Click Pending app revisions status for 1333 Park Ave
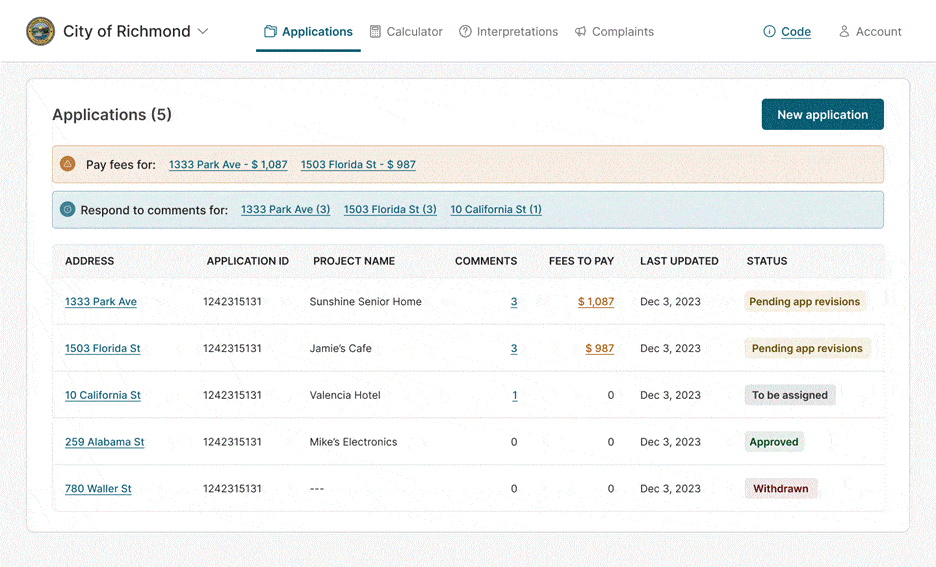936x567 pixels. 805,302
